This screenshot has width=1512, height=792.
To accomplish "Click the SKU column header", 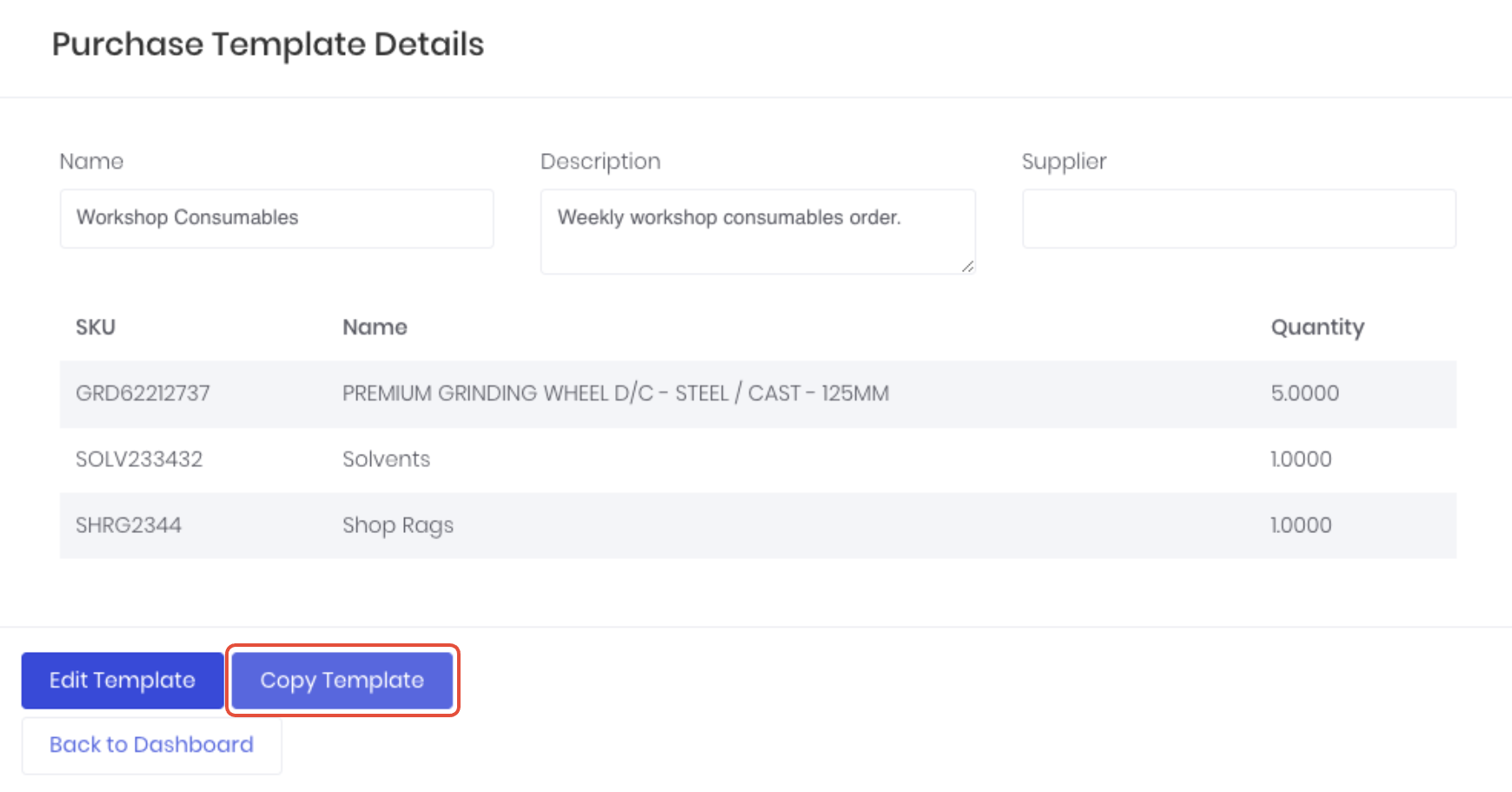I will [96, 327].
